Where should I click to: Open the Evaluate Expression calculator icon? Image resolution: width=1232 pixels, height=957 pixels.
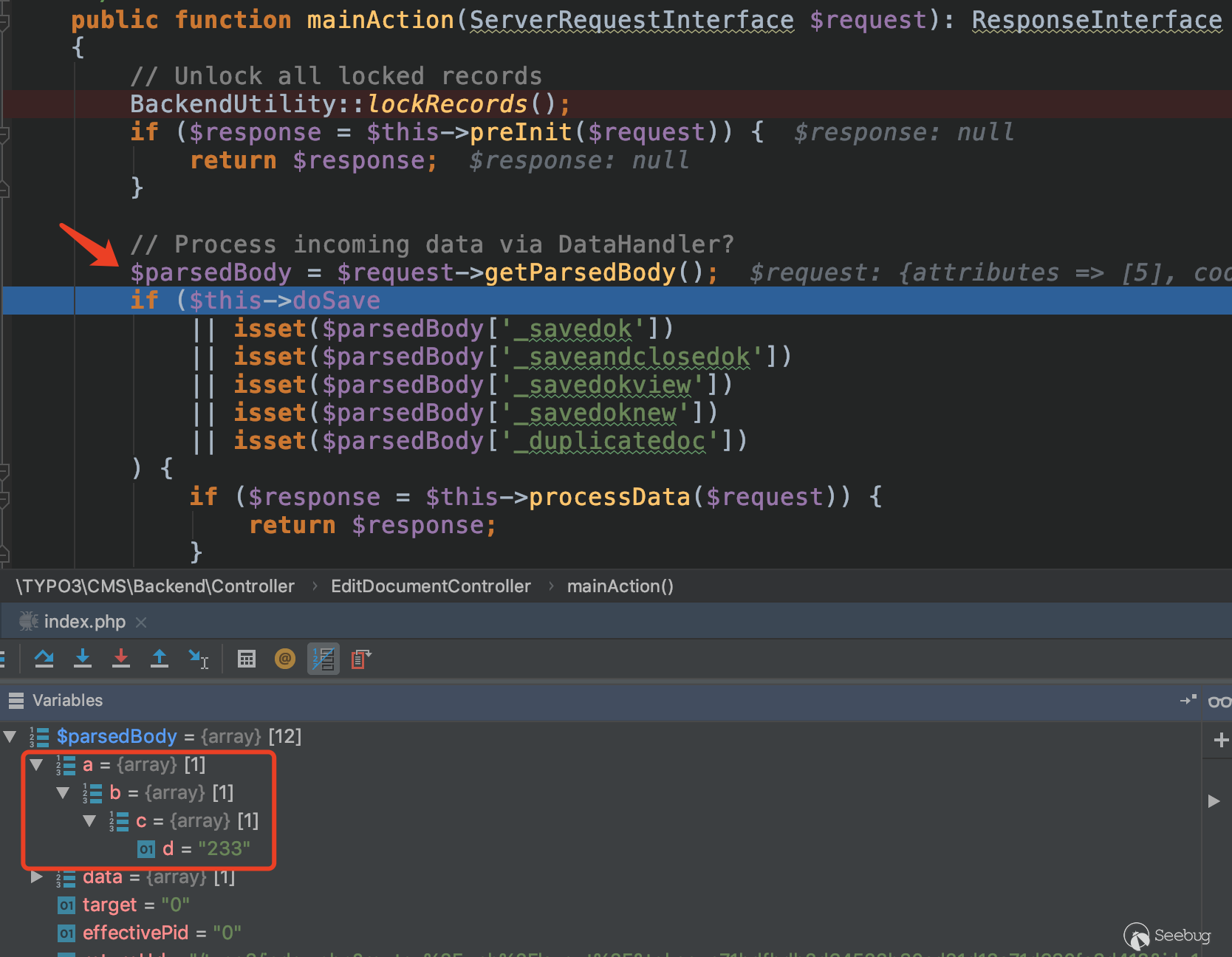pos(247,659)
